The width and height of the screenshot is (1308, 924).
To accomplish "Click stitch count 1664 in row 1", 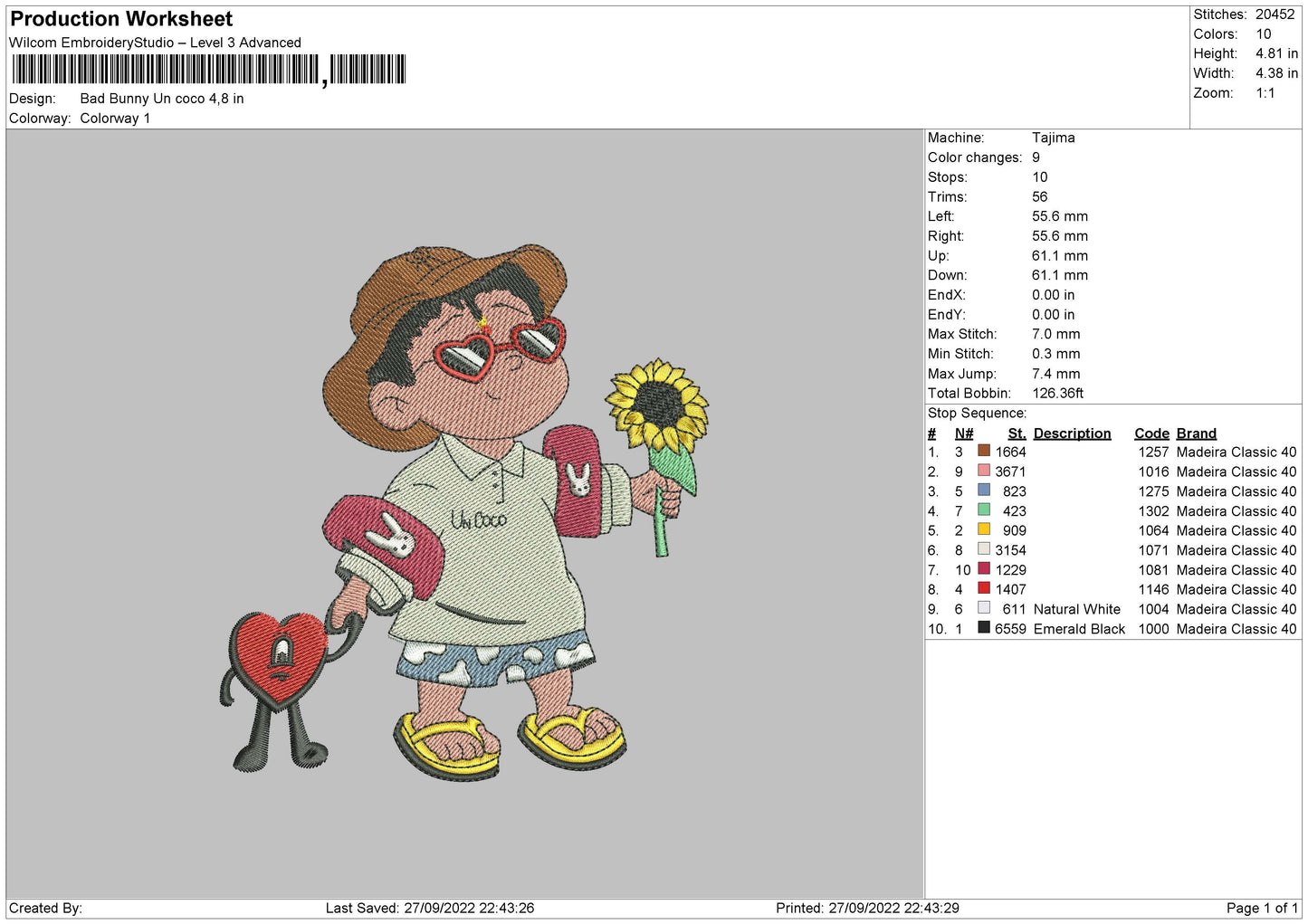I will pyautogui.click(x=1011, y=452).
